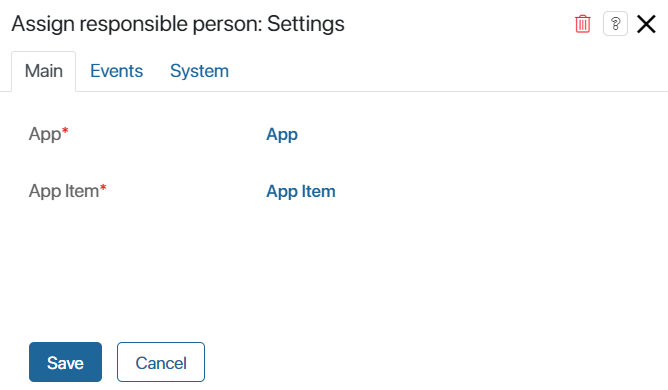Switch to the Events tab
This screenshot has width=668, height=390.
116,71
